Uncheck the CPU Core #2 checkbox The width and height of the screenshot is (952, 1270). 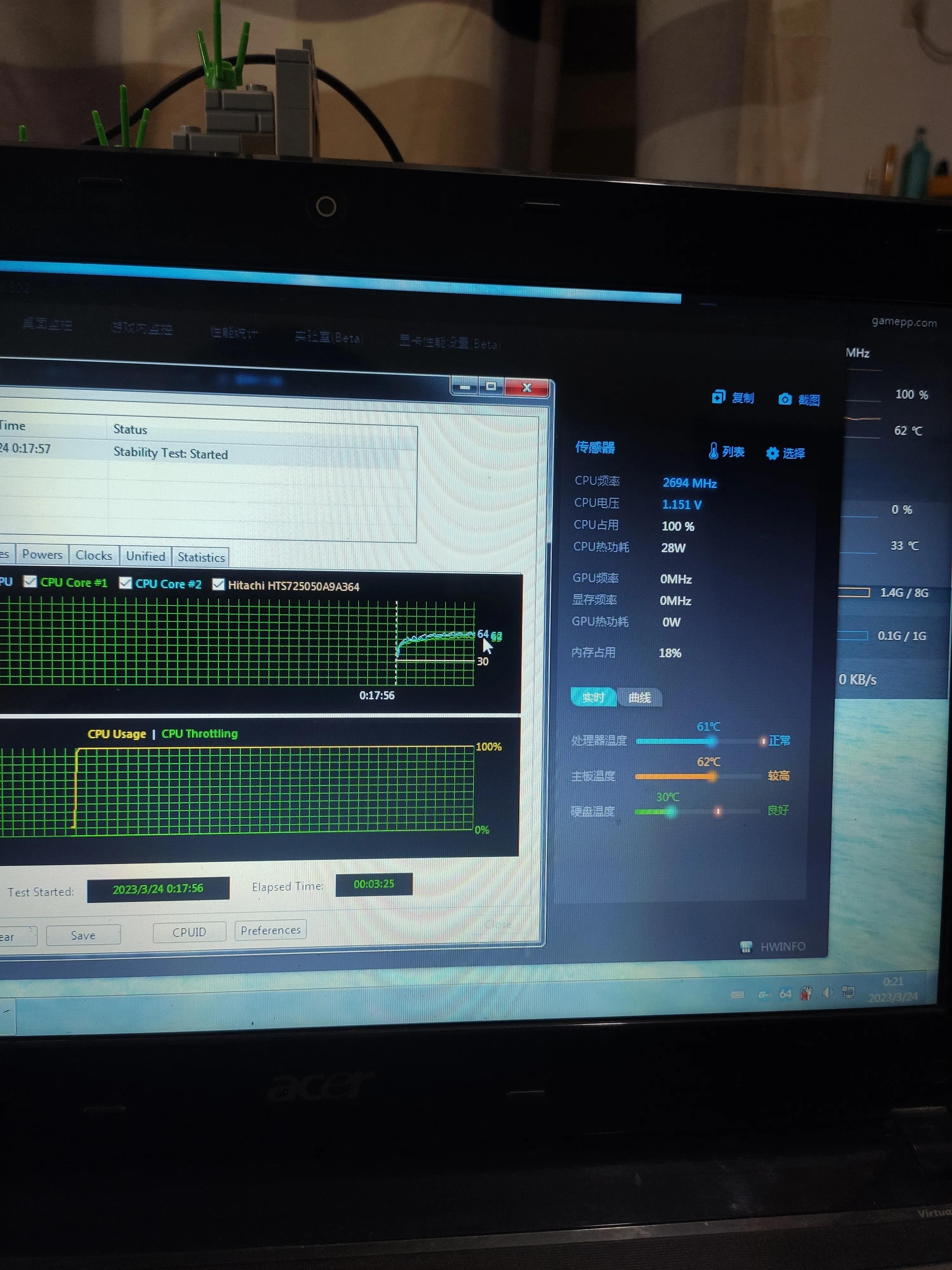(x=125, y=583)
